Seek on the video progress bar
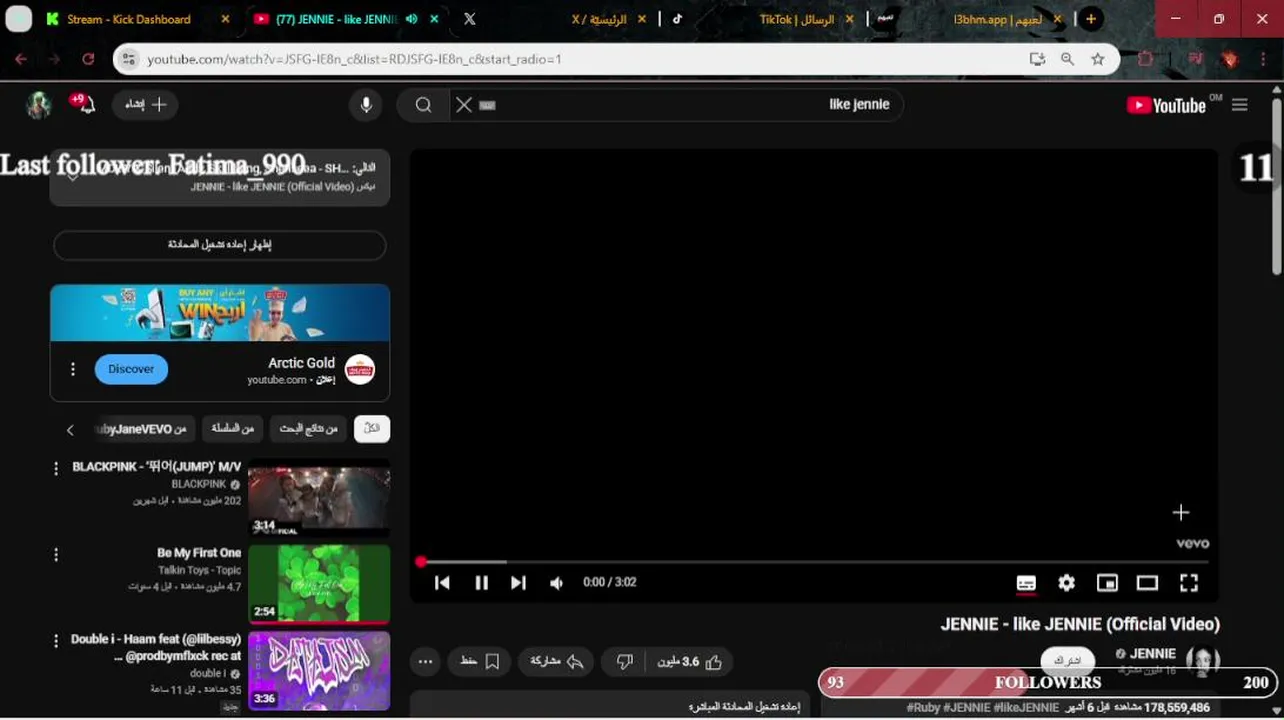Image resolution: width=1284 pixels, height=720 pixels. click(814, 562)
